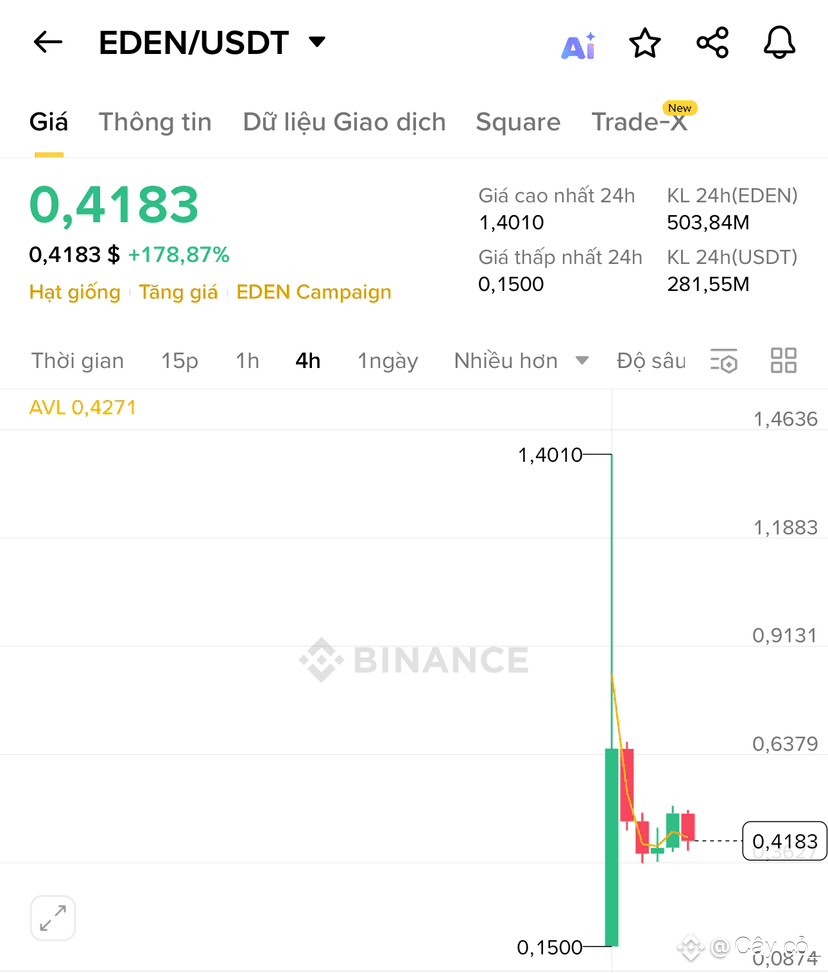Switch to Thông tin tab
This screenshot has height=973, width=828.
[x=155, y=122]
